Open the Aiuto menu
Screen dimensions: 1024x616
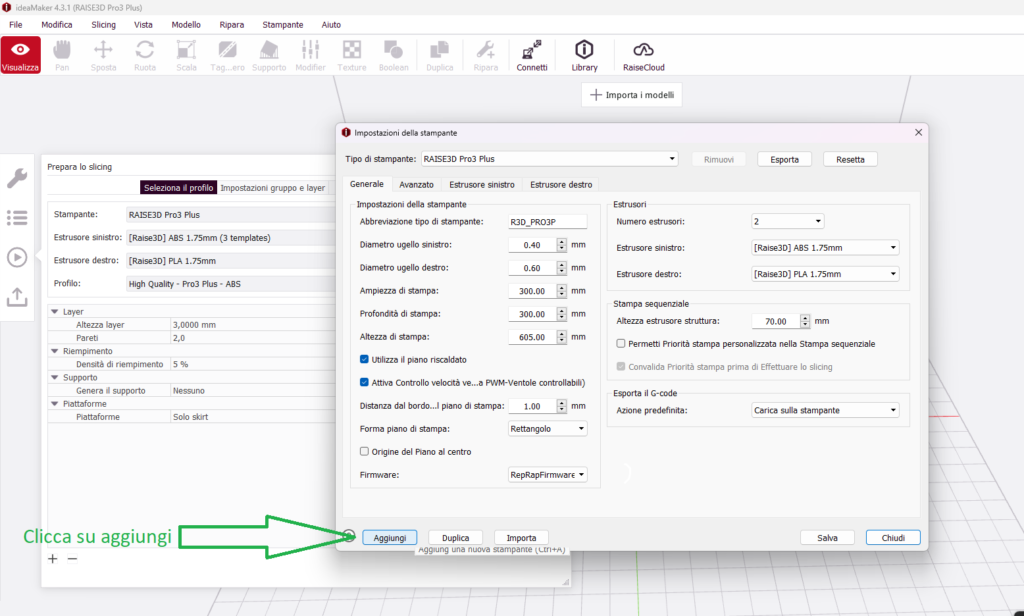pyautogui.click(x=331, y=25)
